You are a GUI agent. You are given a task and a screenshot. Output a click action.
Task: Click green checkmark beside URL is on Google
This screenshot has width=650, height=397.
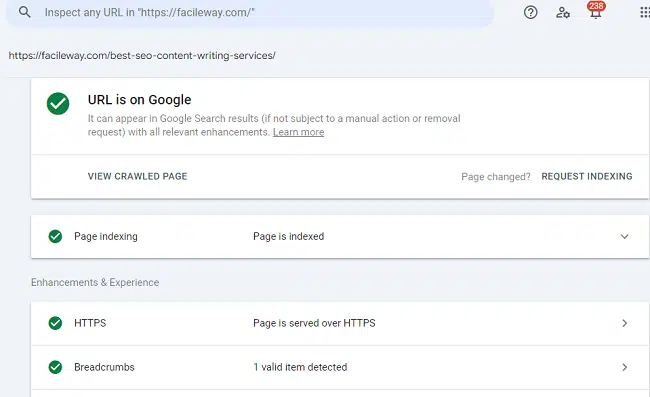58,104
